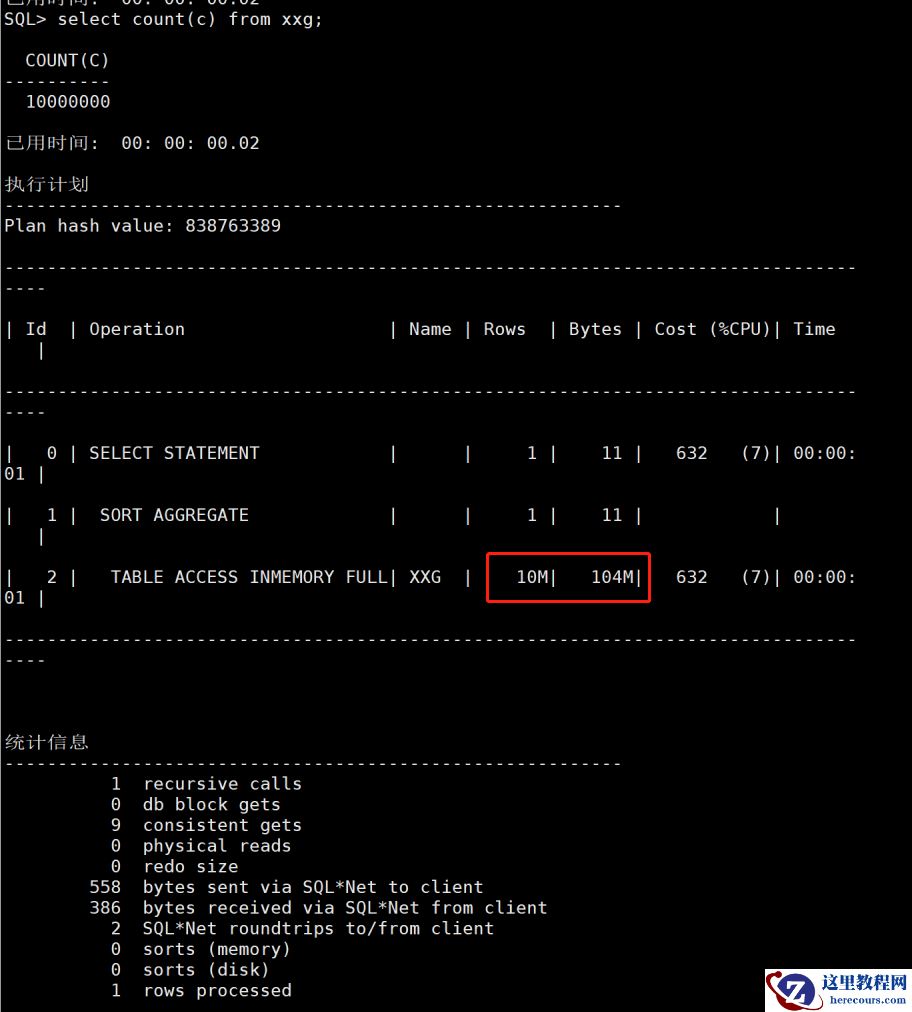Click the consistent gets statistic line

[x=207, y=825]
